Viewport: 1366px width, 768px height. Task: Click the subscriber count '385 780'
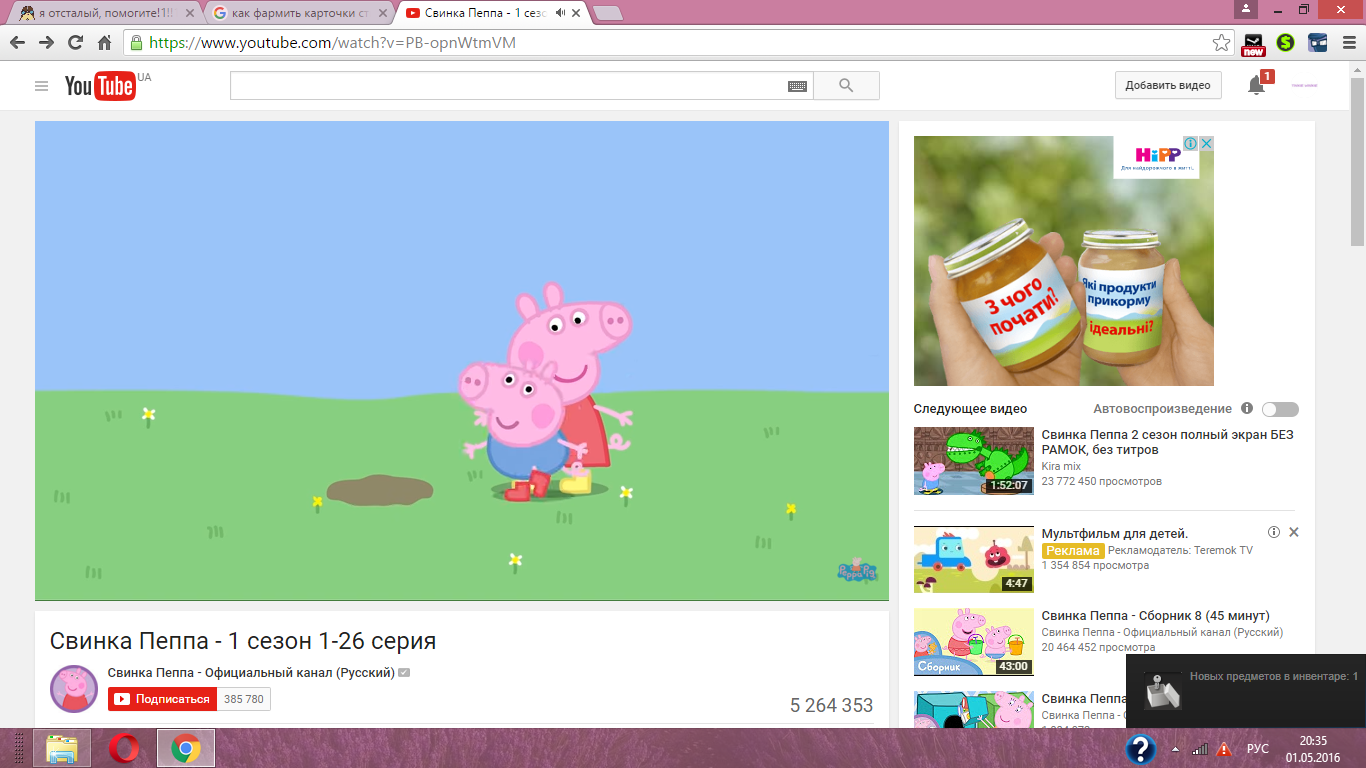click(244, 699)
